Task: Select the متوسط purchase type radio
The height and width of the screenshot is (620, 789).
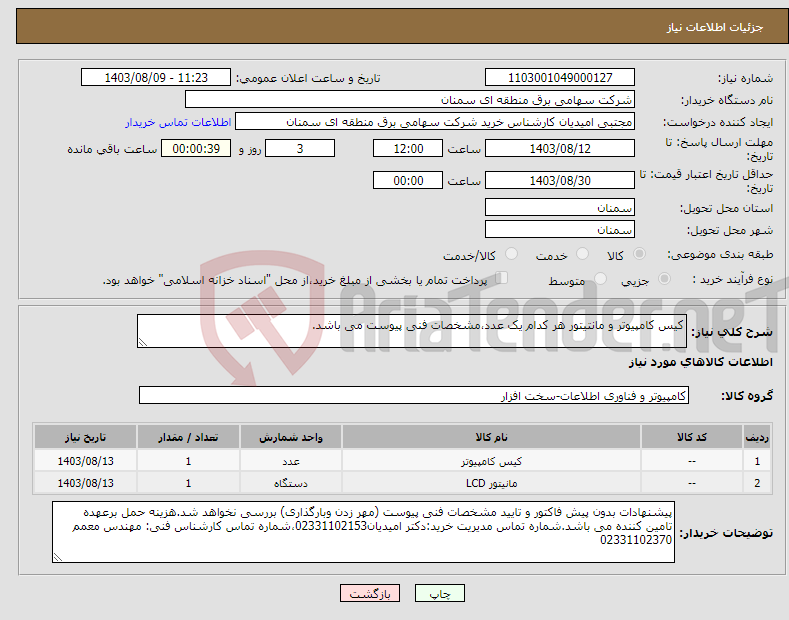Action: coord(600,278)
